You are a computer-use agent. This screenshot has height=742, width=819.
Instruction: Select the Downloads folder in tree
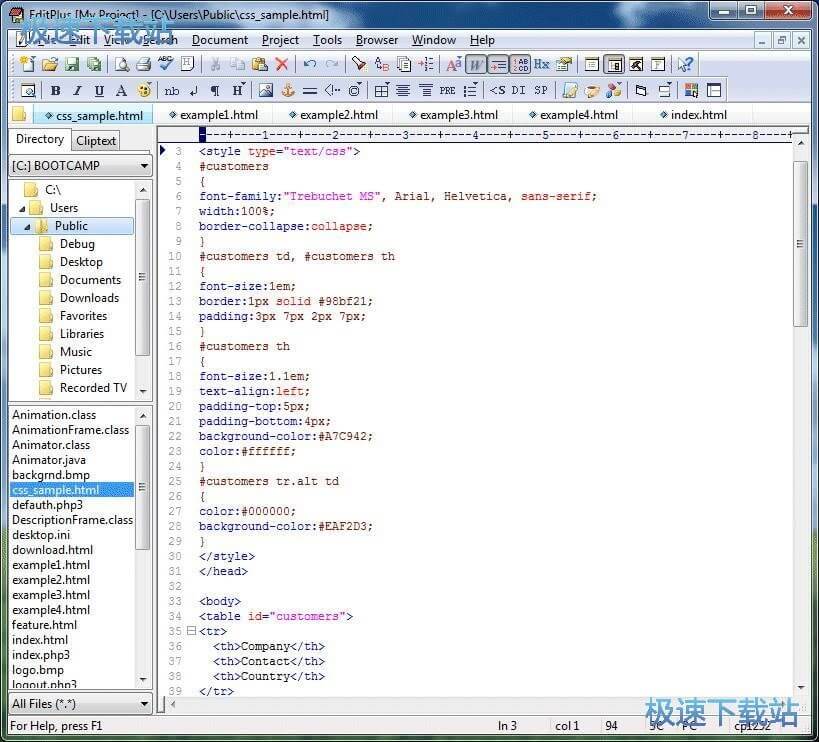point(89,298)
